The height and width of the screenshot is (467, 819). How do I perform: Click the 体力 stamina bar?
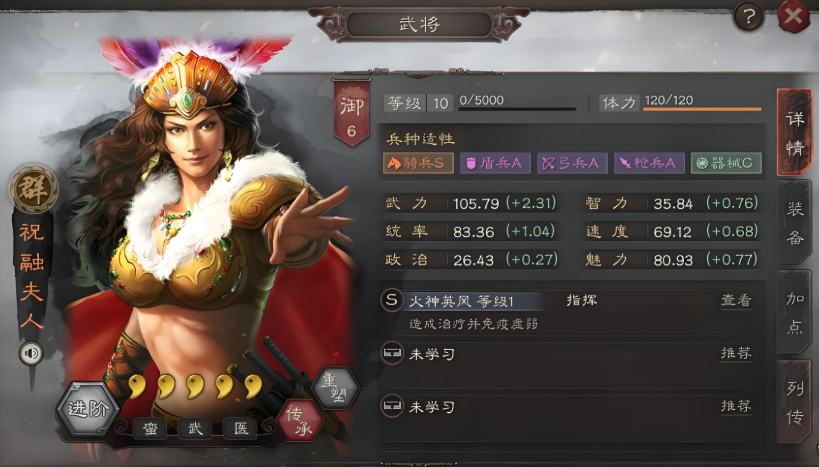pyautogui.click(x=701, y=109)
